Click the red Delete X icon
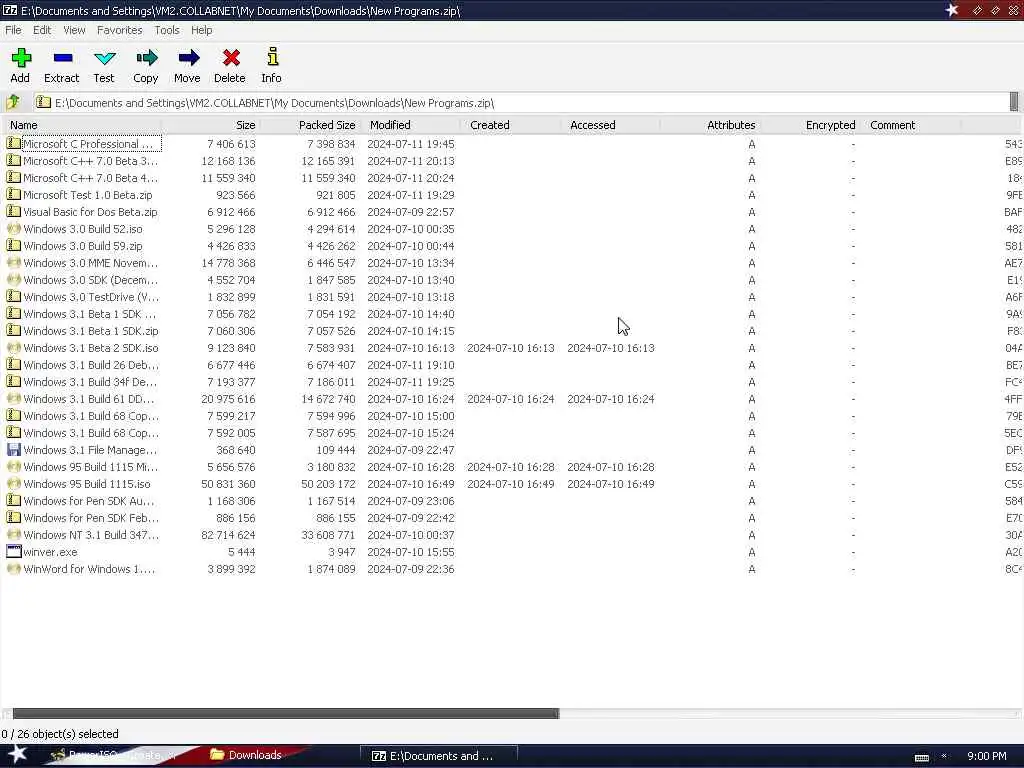Image resolution: width=1024 pixels, height=768 pixels. click(231, 58)
